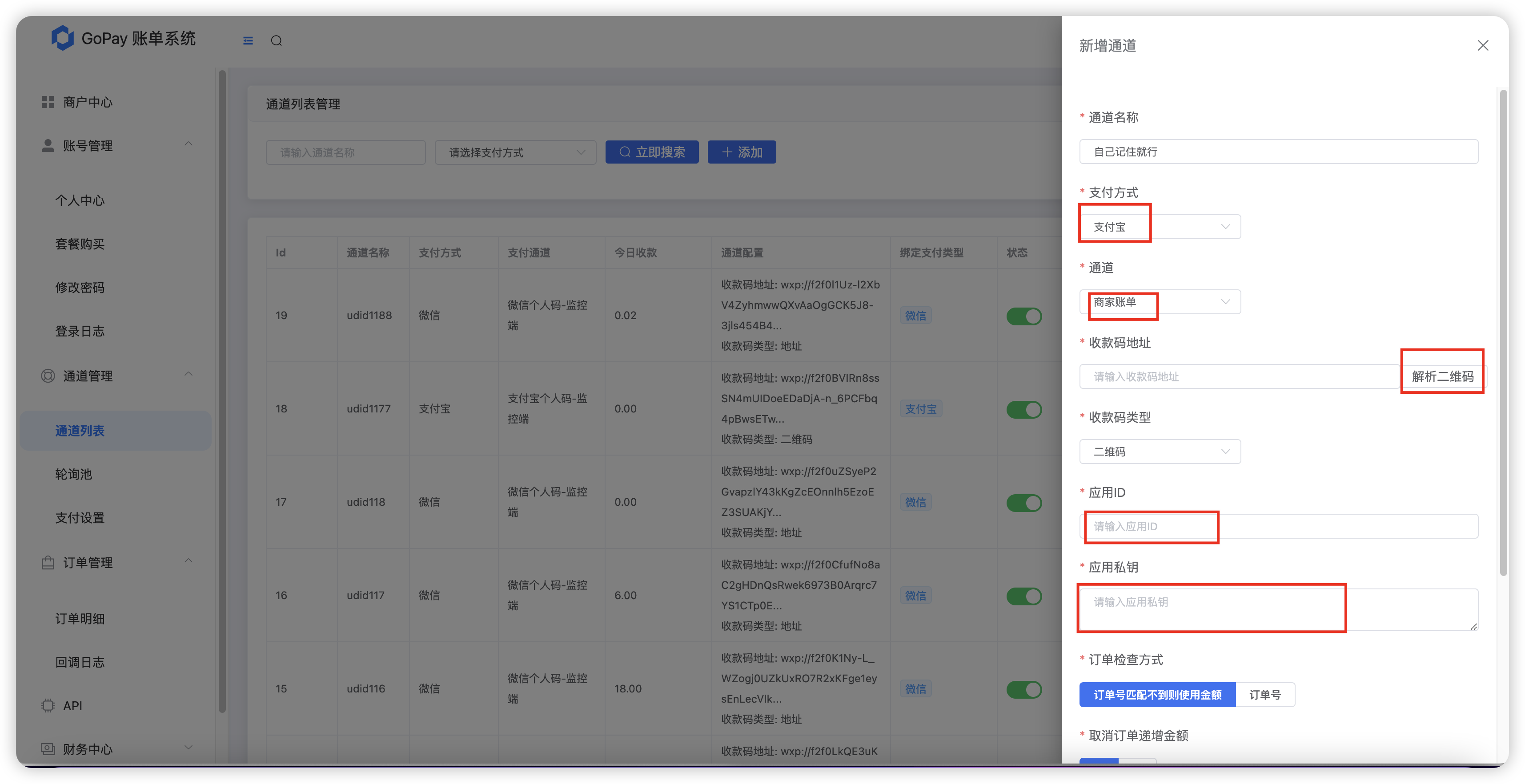
Task: Click the 微信 tag in row 17
Action: point(915,502)
